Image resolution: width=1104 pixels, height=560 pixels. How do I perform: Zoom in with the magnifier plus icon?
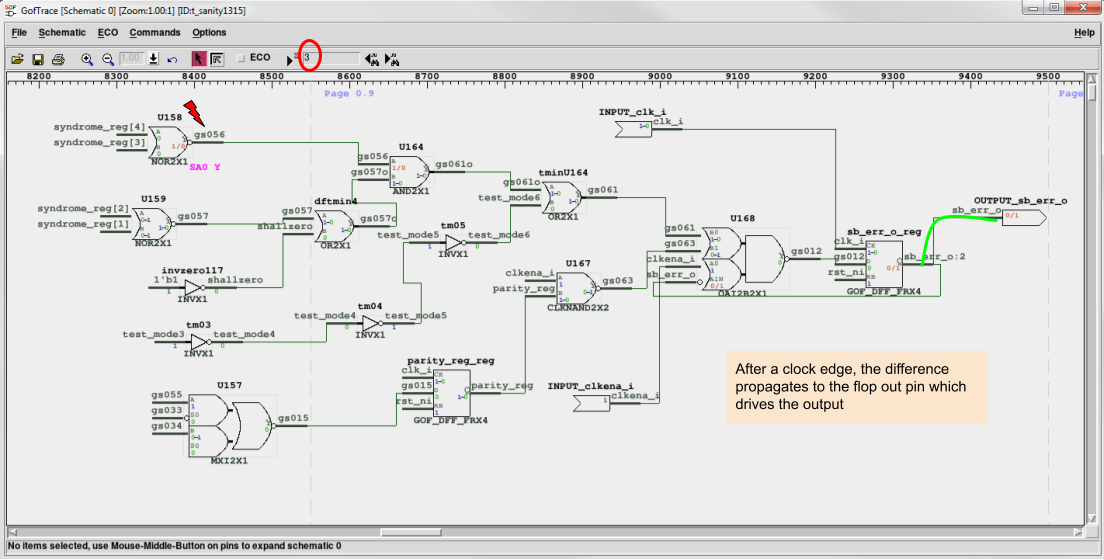pos(87,59)
